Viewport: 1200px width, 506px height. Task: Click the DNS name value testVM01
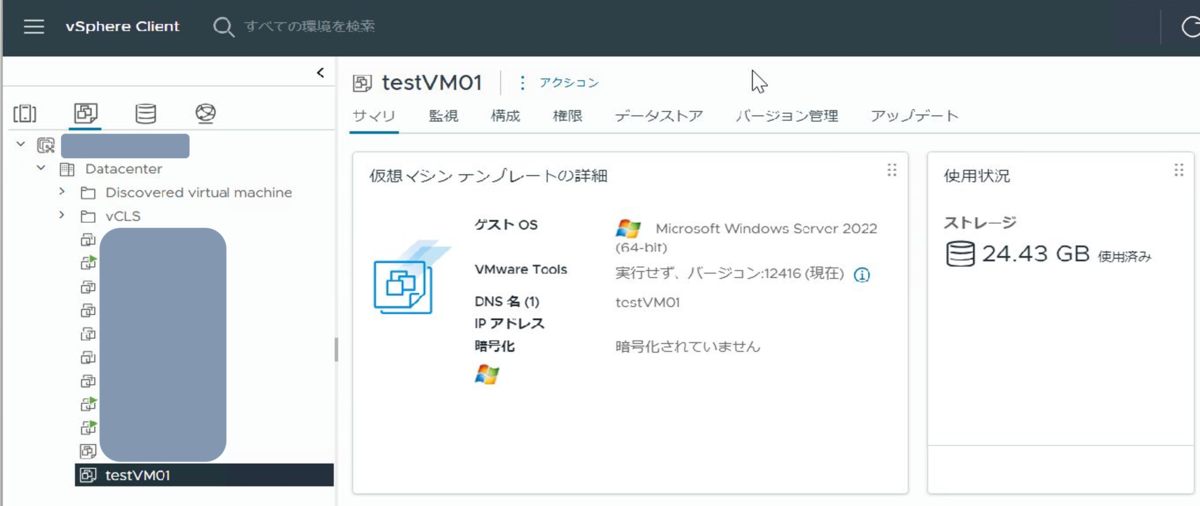(648, 302)
